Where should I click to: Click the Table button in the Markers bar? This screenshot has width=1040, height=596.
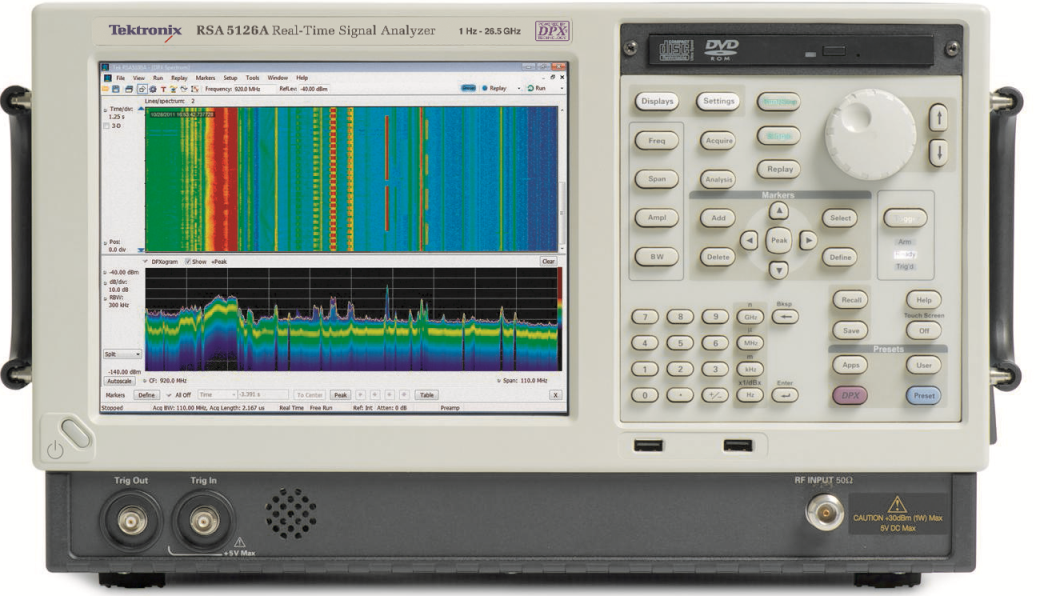click(x=426, y=395)
